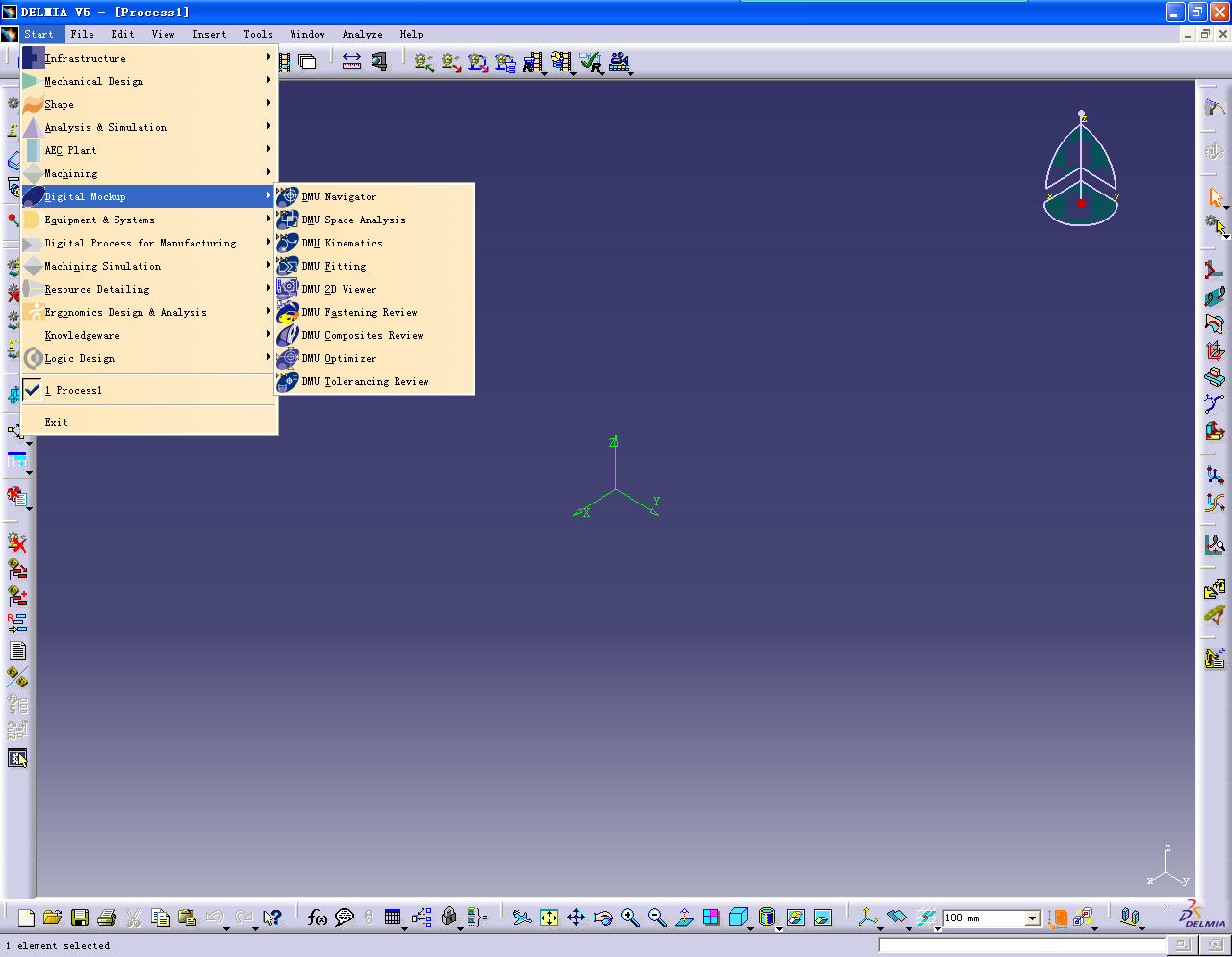The width and height of the screenshot is (1232, 957).
Task: Expand Digital Process for Manufacturing submenu
Action: point(149,243)
